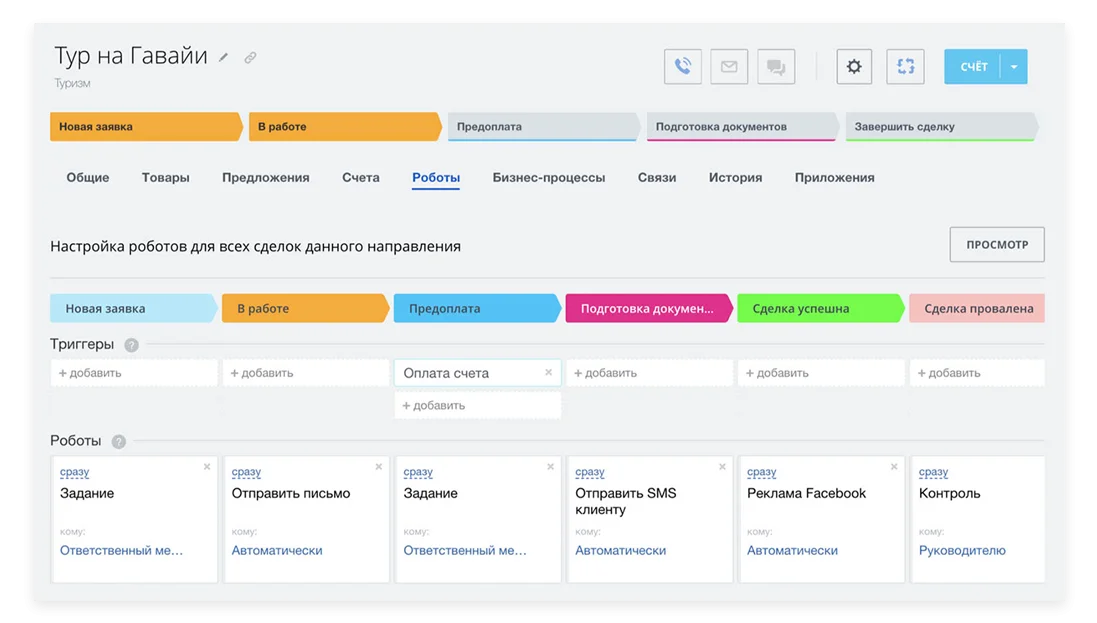Open the help icon next to Роботы
The image size is (1097, 623).
(x=120, y=440)
